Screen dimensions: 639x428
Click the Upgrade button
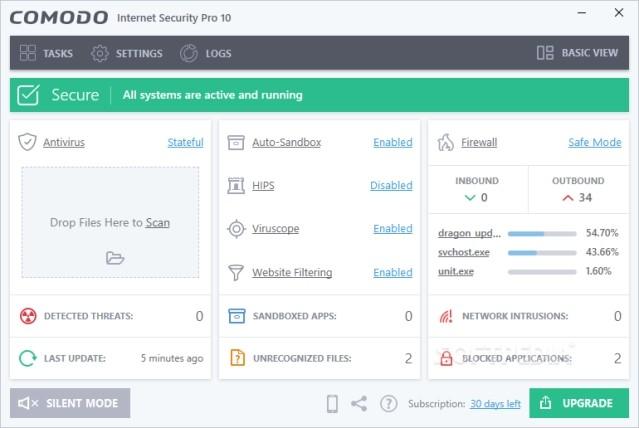[579, 403]
